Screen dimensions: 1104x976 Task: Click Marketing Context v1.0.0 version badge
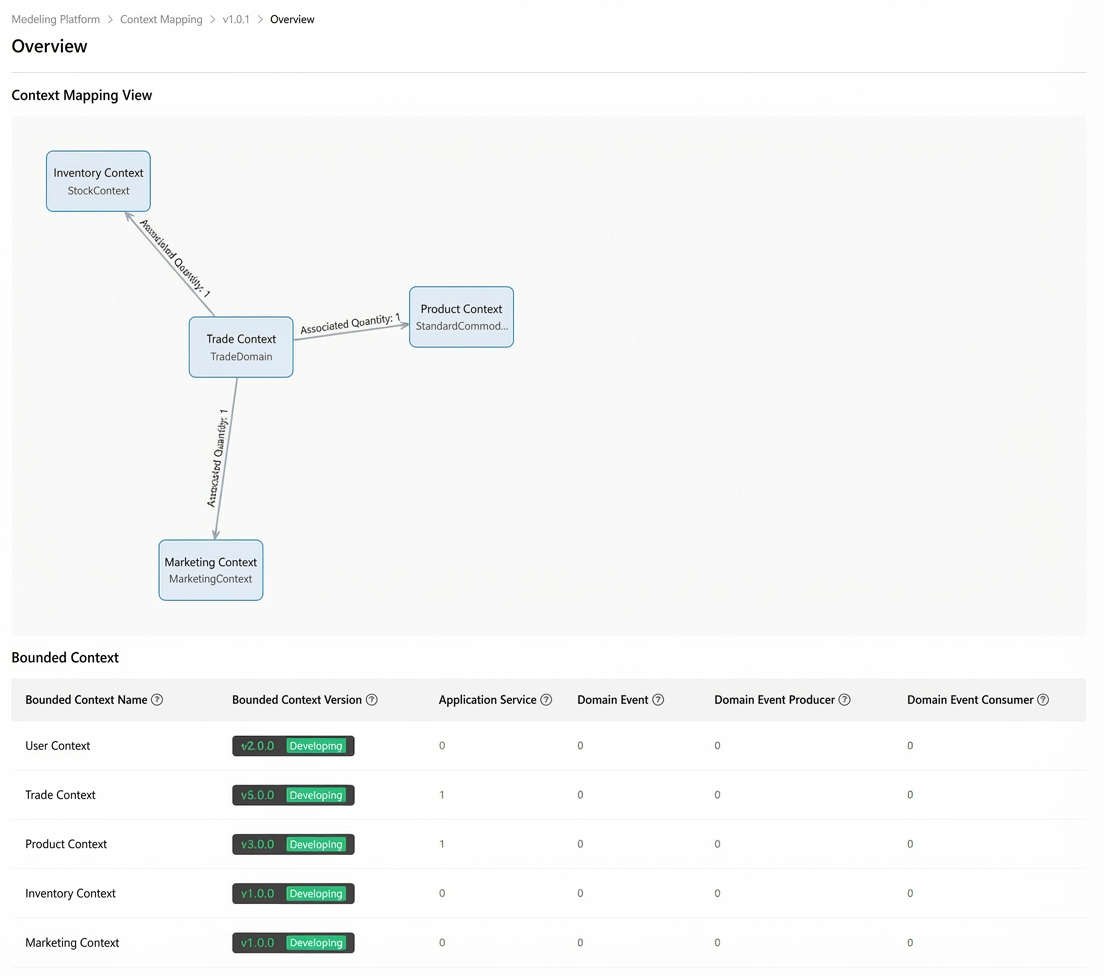(x=294, y=943)
